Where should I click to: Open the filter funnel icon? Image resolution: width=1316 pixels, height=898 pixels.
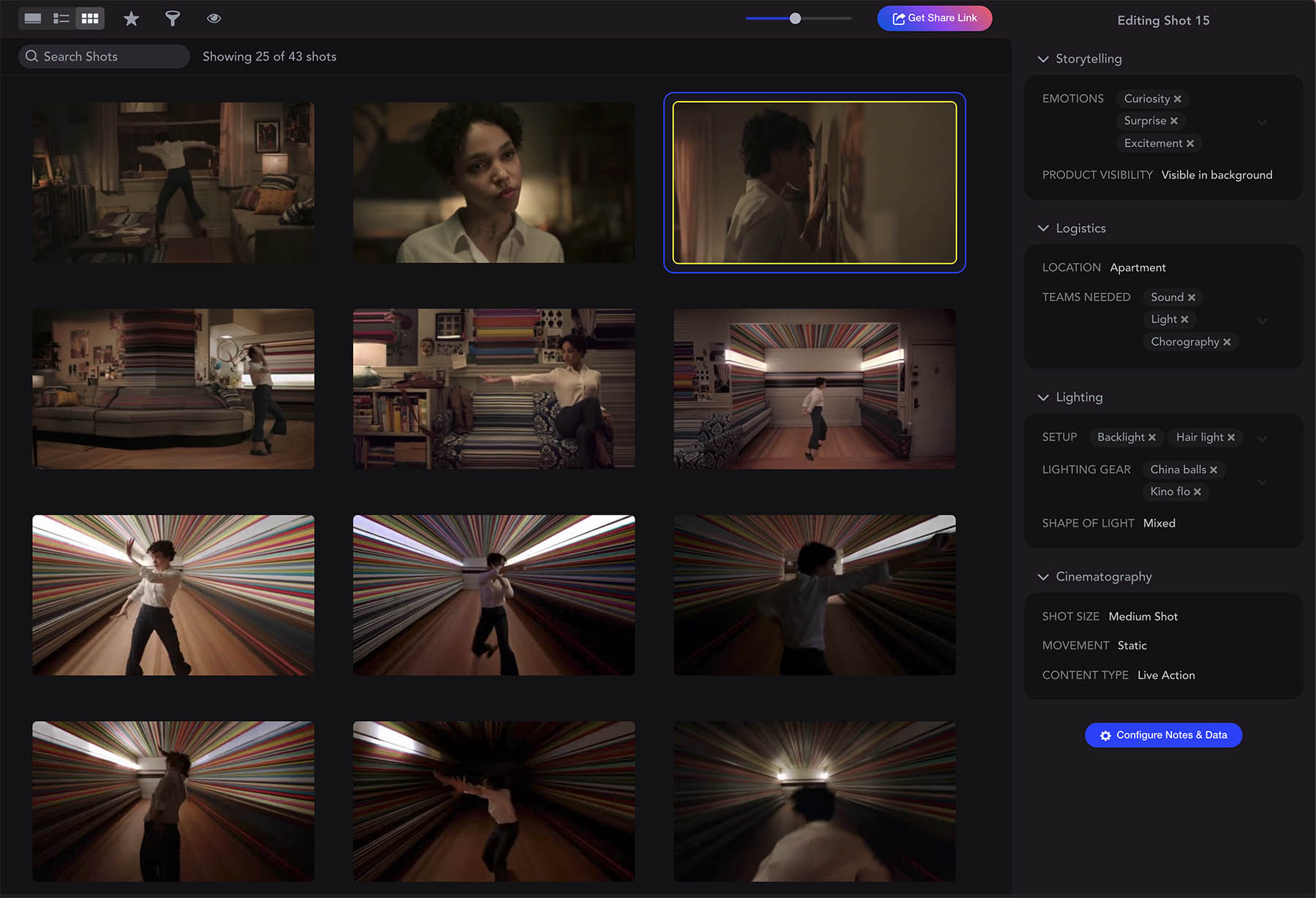(x=173, y=18)
